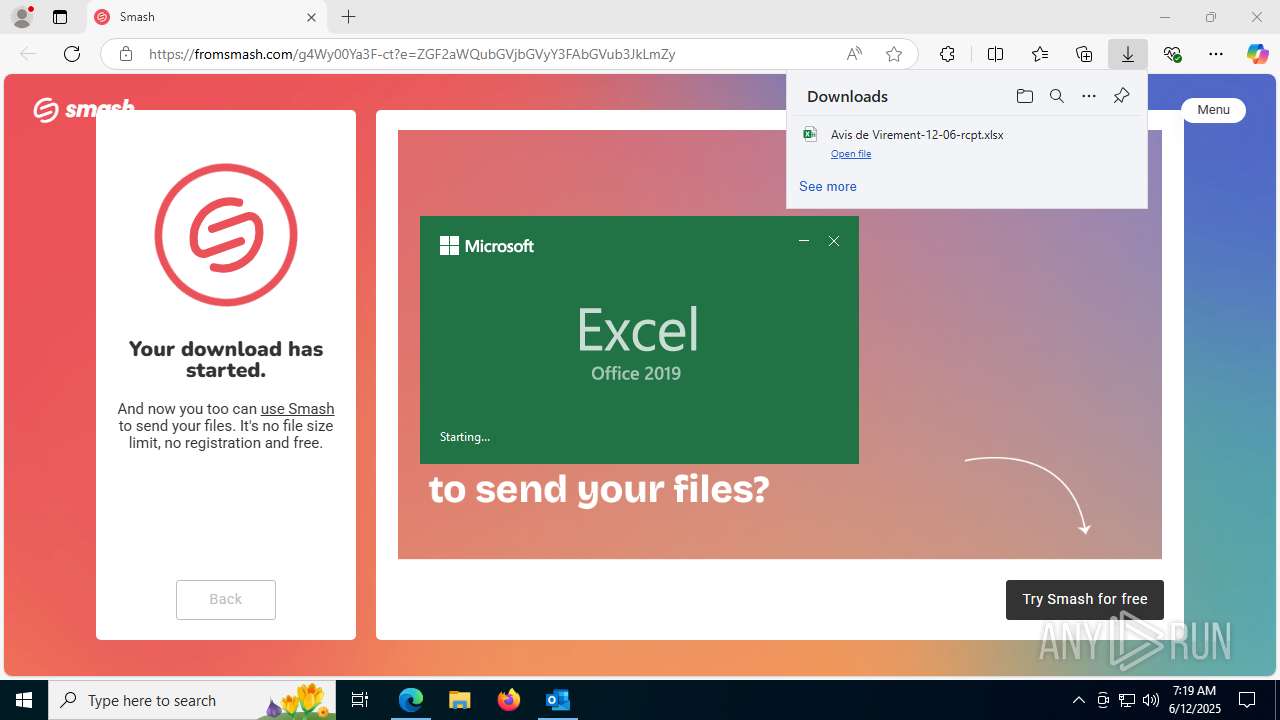This screenshot has width=1280, height=720.
Task: Click the taskbar search box
Action: click(193, 700)
